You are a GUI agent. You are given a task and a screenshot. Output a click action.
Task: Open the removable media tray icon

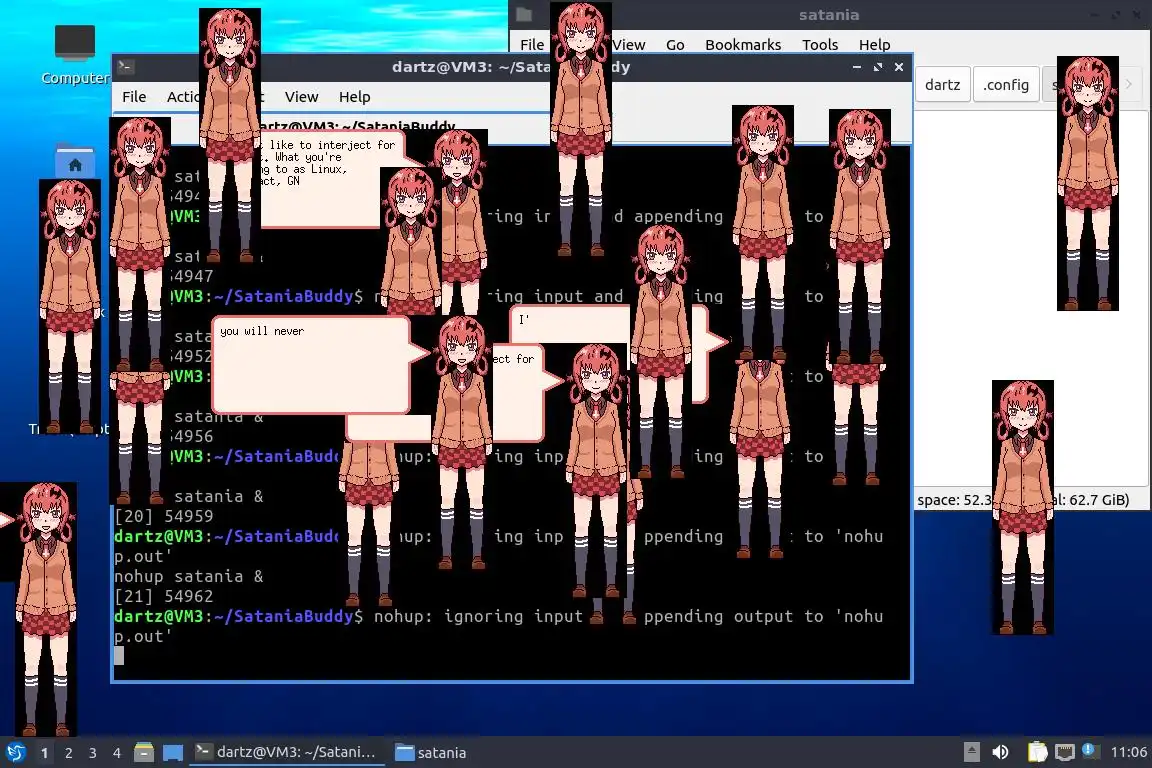click(971, 752)
